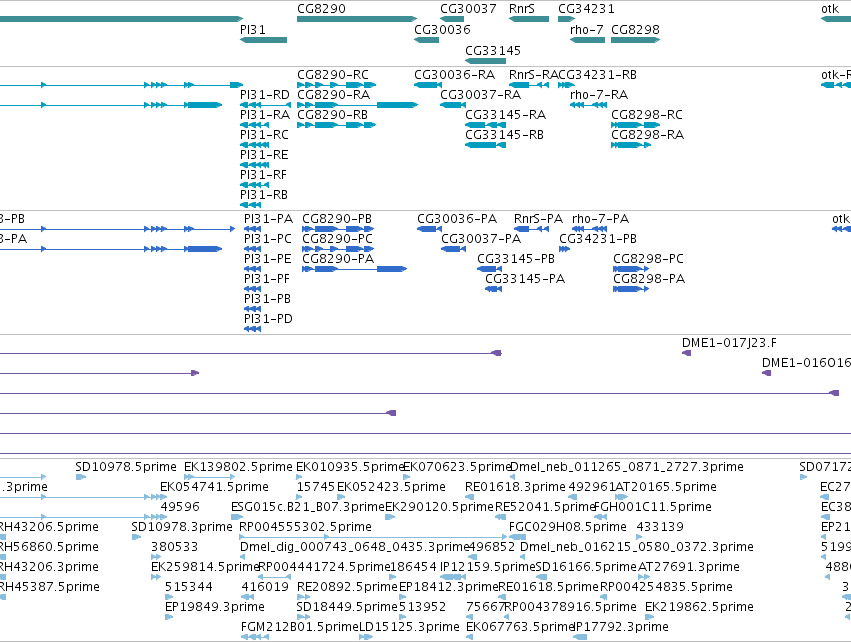Select the RE20892.5prime EST label
Image resolution: width=851 pixels, height=642 pixels.
[x=347, y=587]
